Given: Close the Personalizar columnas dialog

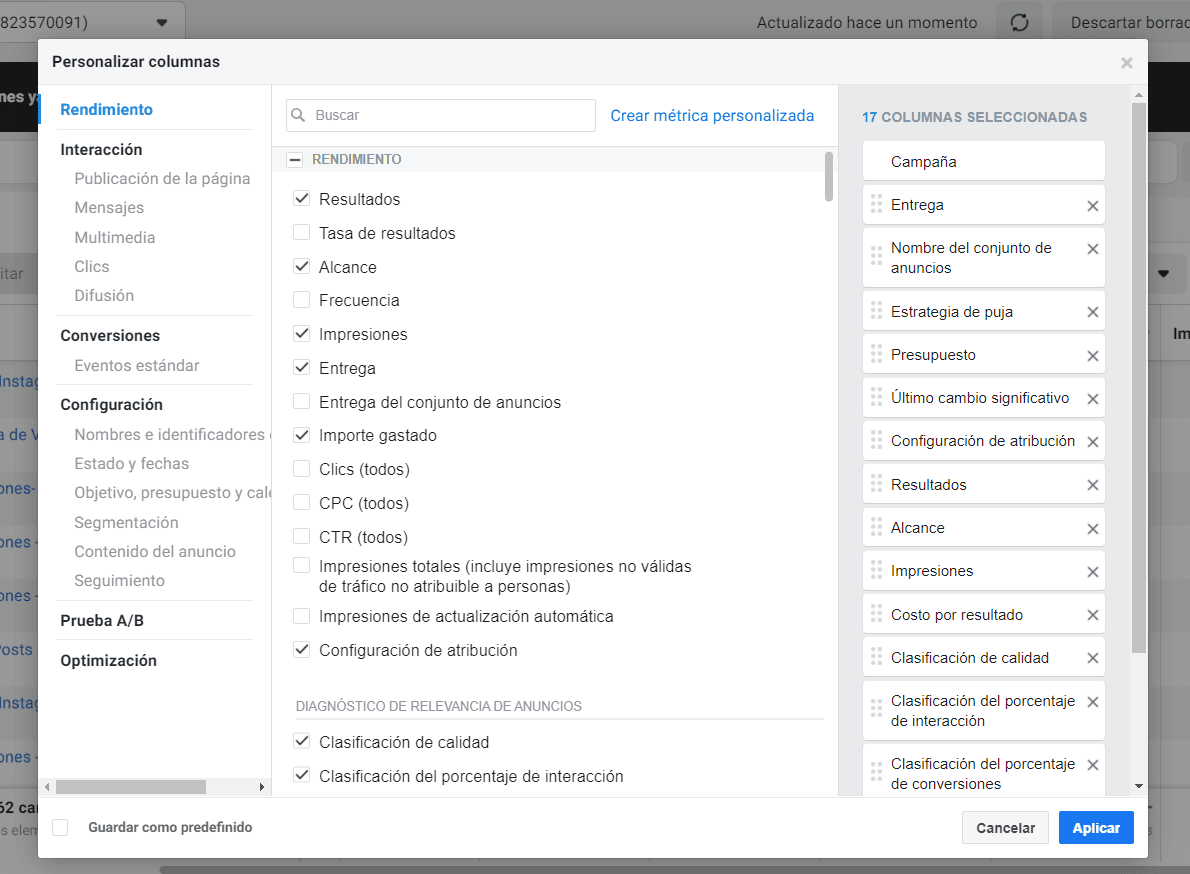Looking at the screenshot, I should (1126, 63).
